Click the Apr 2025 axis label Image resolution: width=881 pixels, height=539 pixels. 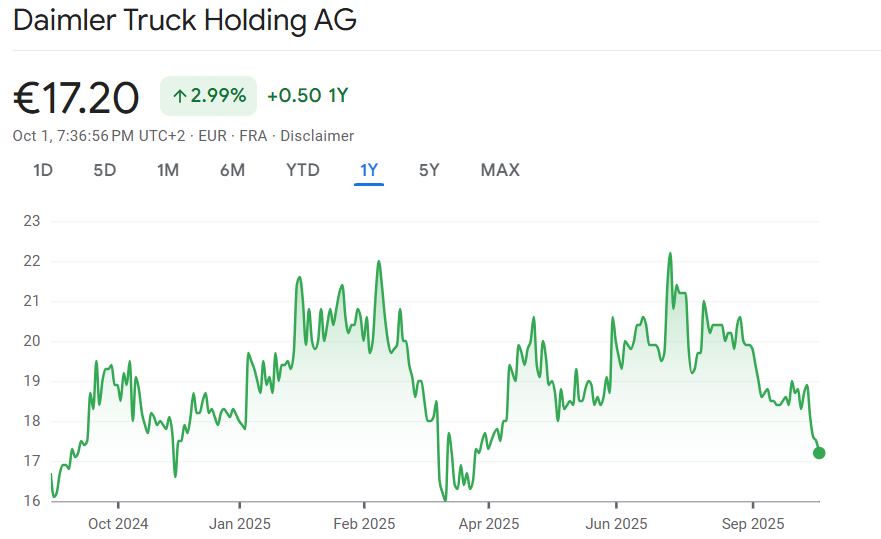coord(488,523)
